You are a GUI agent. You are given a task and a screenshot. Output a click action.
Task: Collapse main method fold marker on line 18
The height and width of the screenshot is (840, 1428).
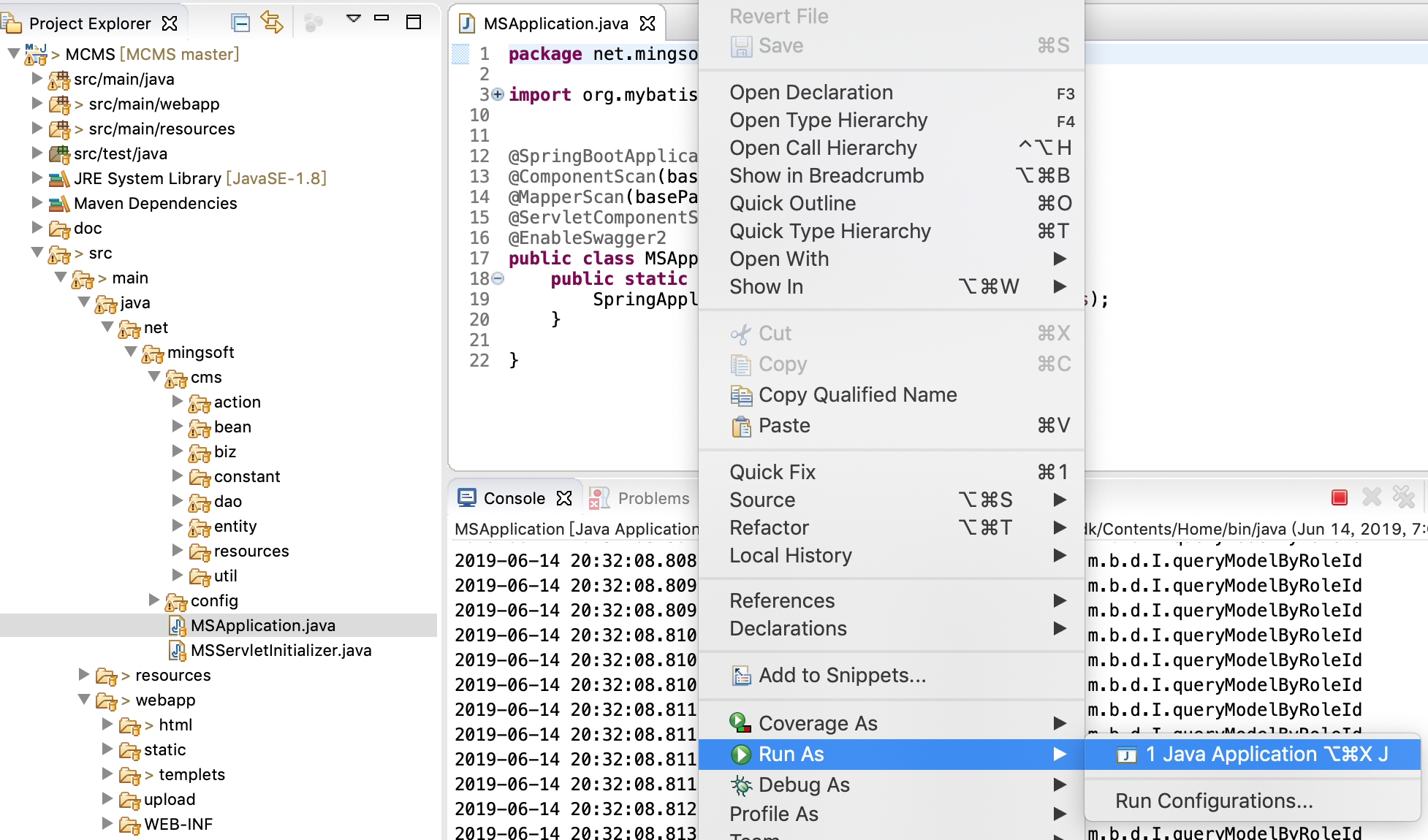click(498, 278)
